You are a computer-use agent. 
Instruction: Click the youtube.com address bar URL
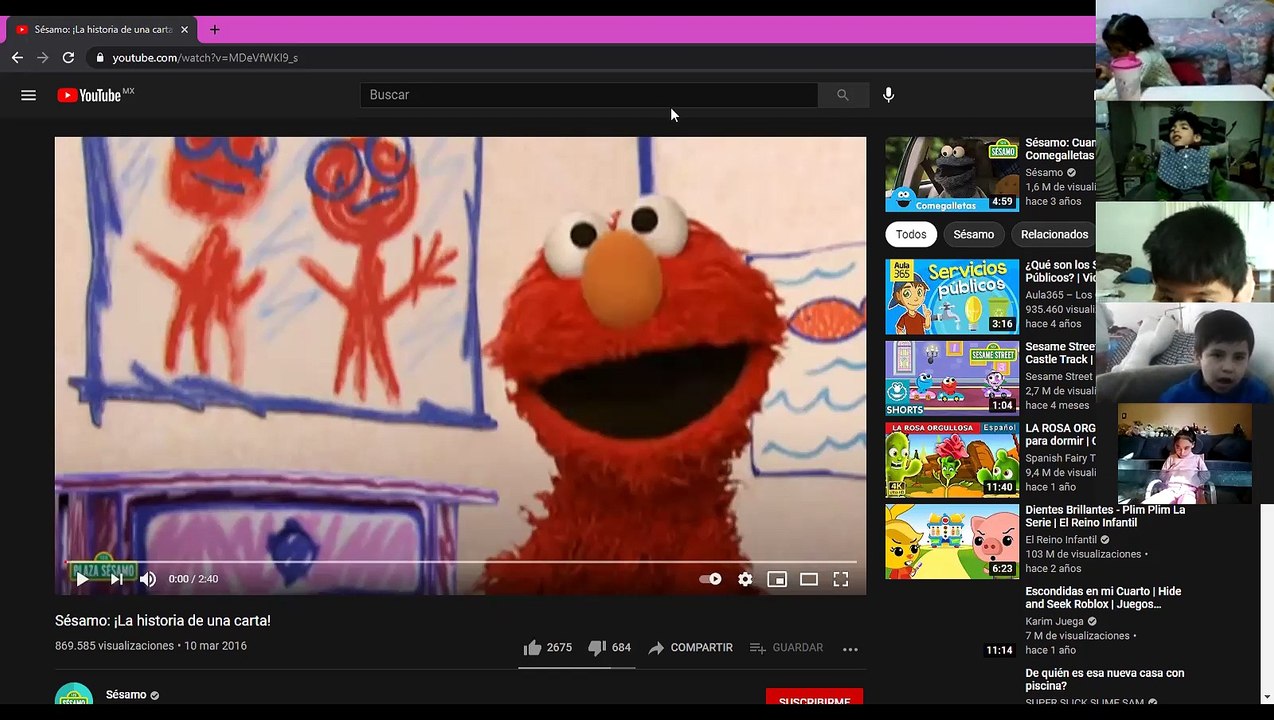click(205, 58)
